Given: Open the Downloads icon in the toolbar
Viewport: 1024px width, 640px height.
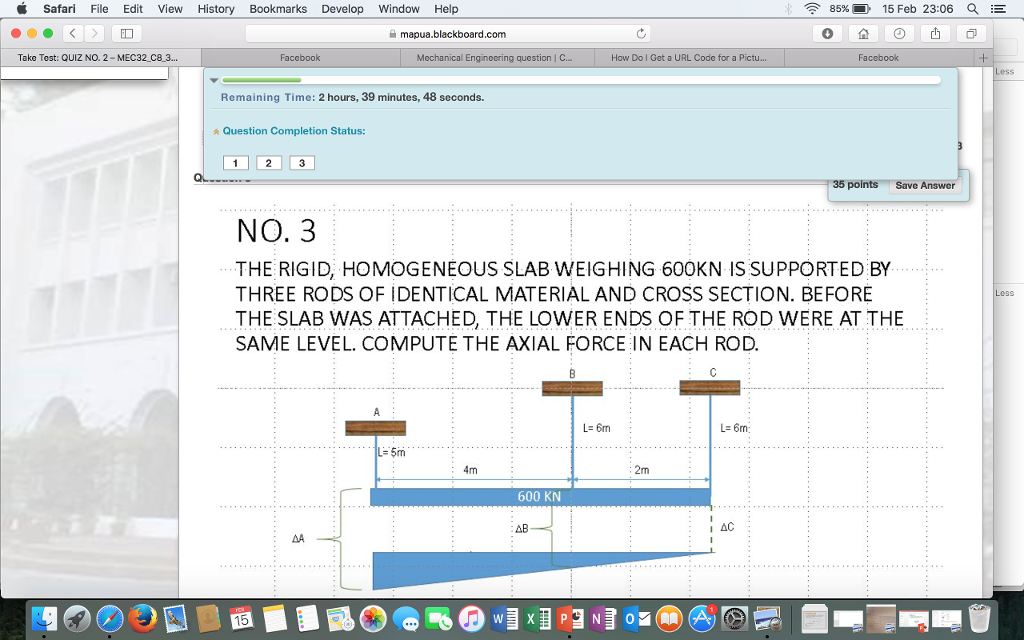Looking at the screenshot, I should (828, 34).
